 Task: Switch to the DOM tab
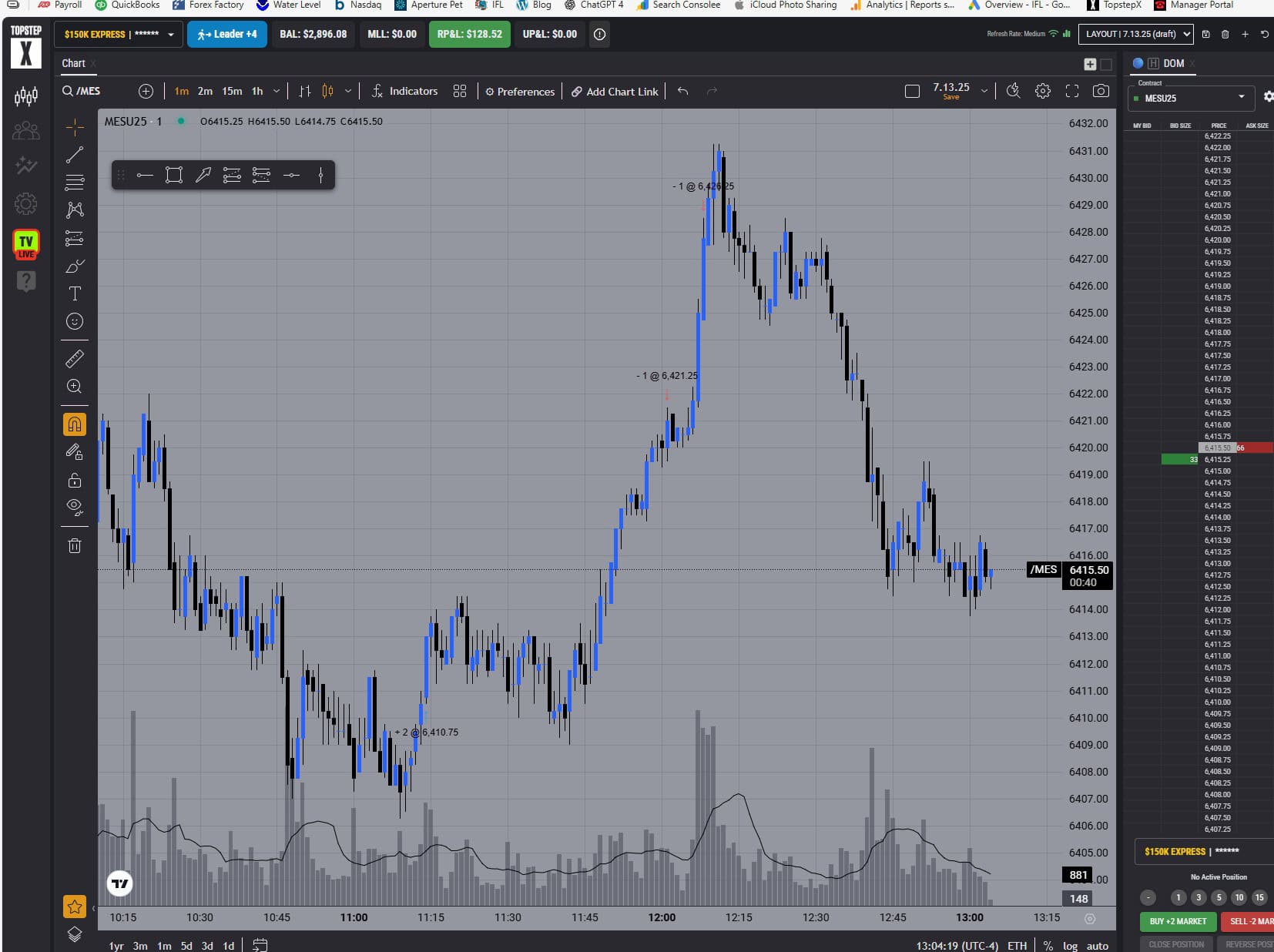(x=1173, y=63)
